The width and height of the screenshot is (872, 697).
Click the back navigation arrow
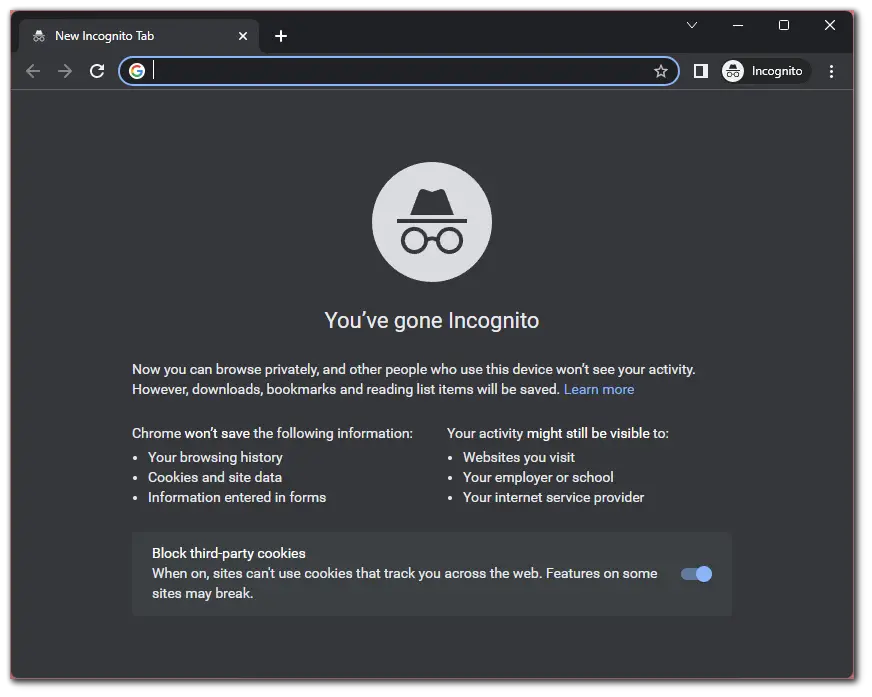(33, 71)
